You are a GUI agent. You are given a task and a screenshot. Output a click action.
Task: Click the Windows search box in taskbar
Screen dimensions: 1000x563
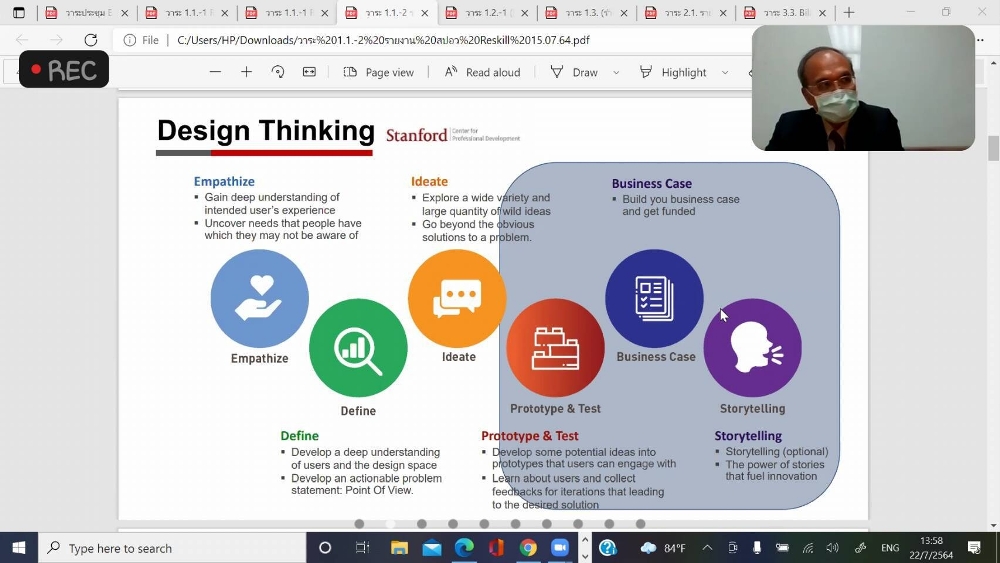pos(172,548)
